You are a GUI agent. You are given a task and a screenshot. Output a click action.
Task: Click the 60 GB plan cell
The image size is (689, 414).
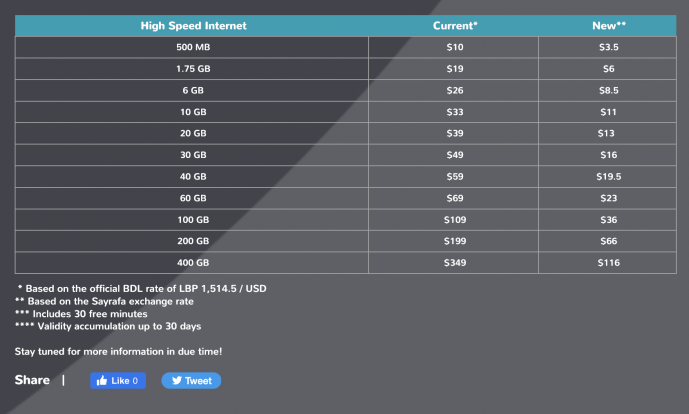point(192,198)
